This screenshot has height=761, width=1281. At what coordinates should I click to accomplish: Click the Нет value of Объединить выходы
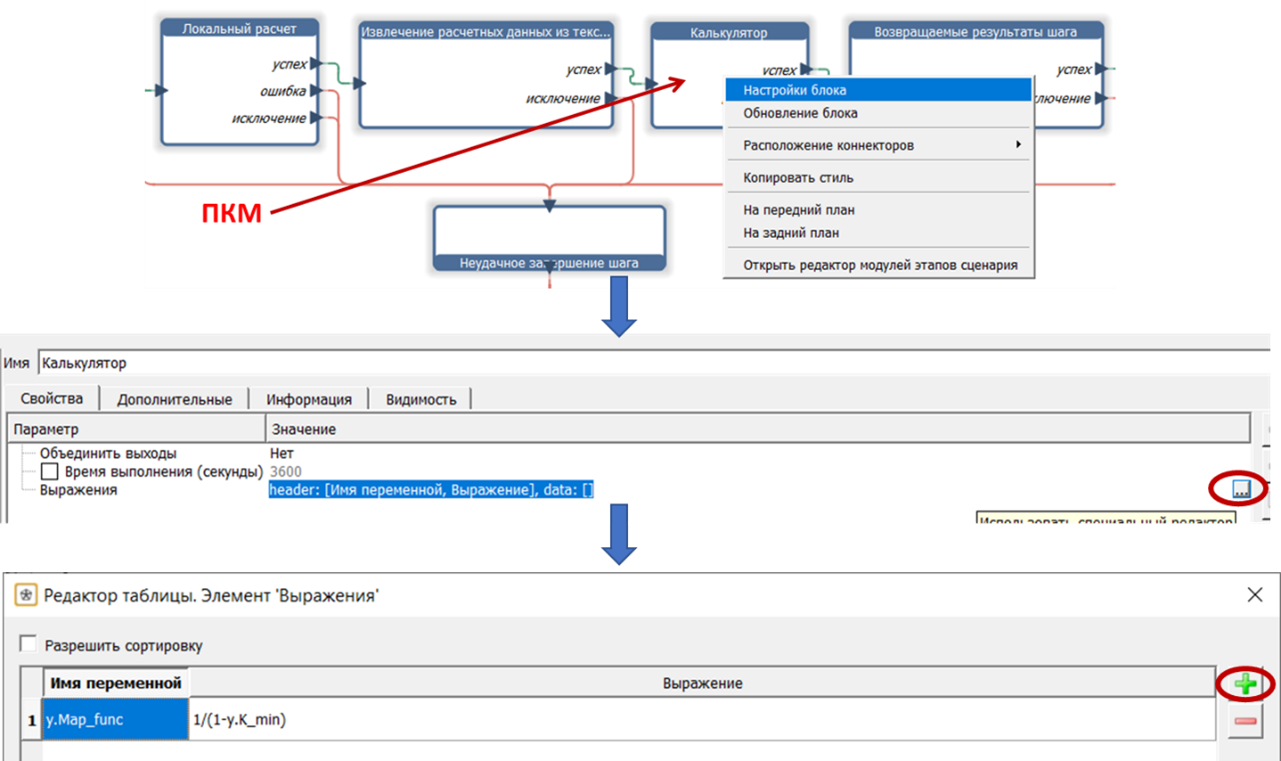click(x=282, y=453)
